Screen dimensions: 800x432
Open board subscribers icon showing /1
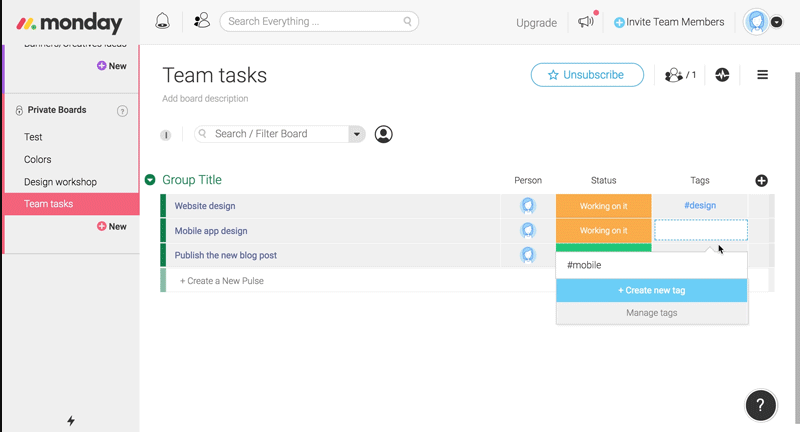point(680,75)
